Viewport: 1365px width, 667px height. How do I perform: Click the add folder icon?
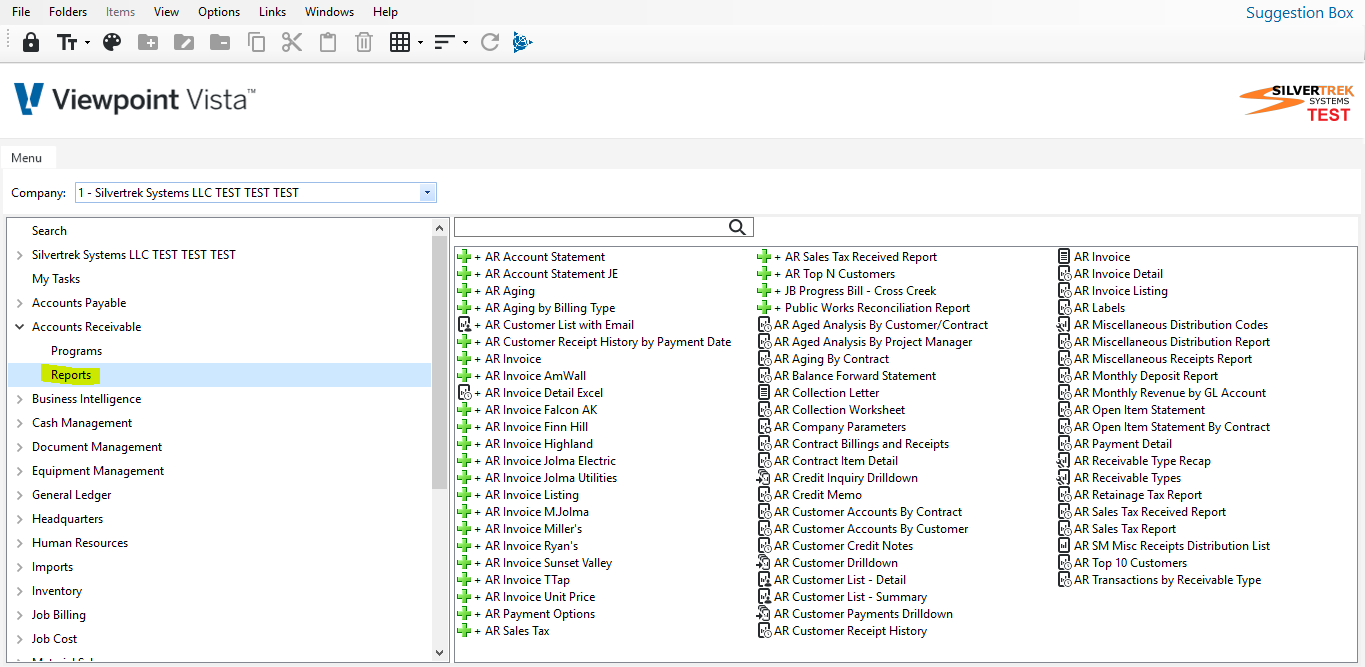pos(148,42)
